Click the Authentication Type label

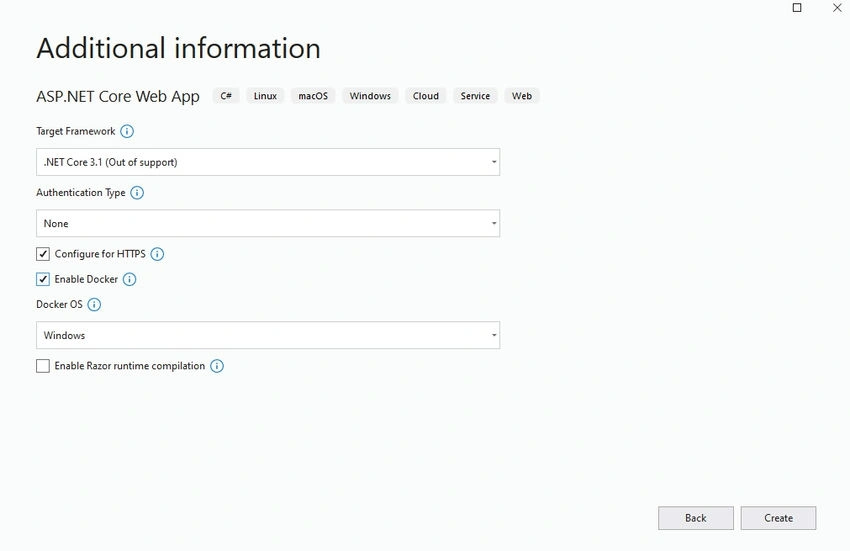(x=81, y=193)
